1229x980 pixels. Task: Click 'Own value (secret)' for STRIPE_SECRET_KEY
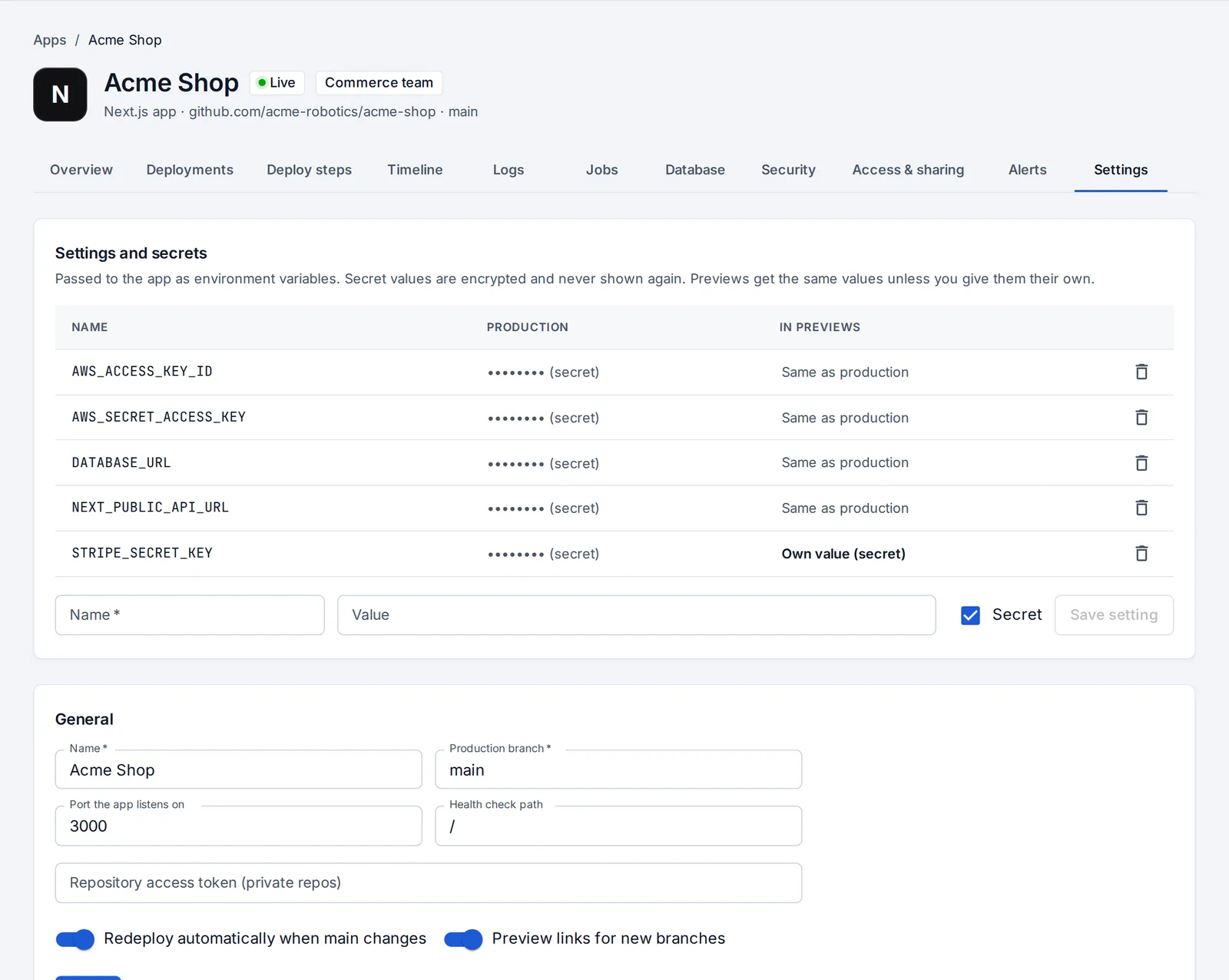click(843, 554)
